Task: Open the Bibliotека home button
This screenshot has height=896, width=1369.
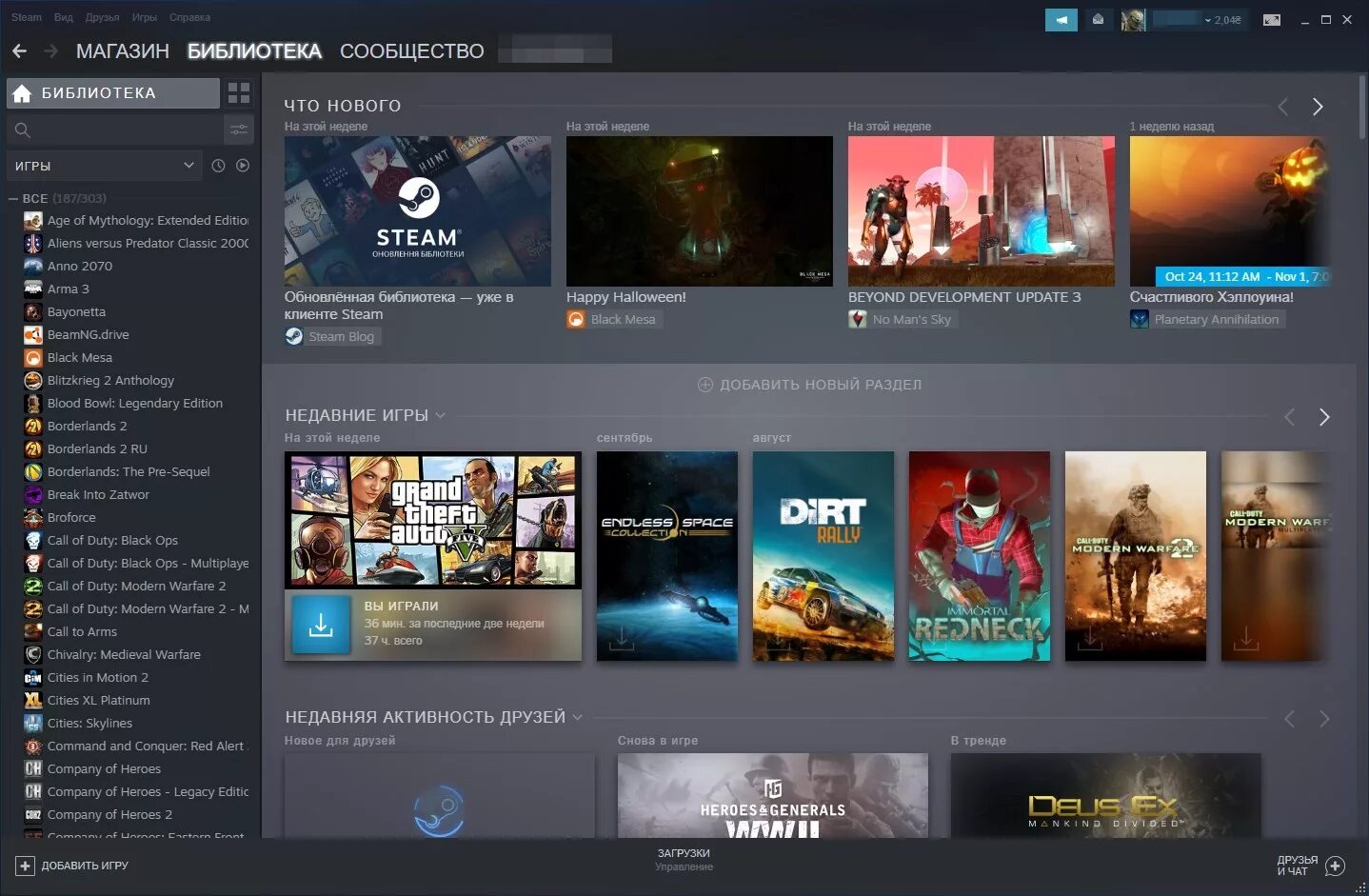Action: click(113, 92)
